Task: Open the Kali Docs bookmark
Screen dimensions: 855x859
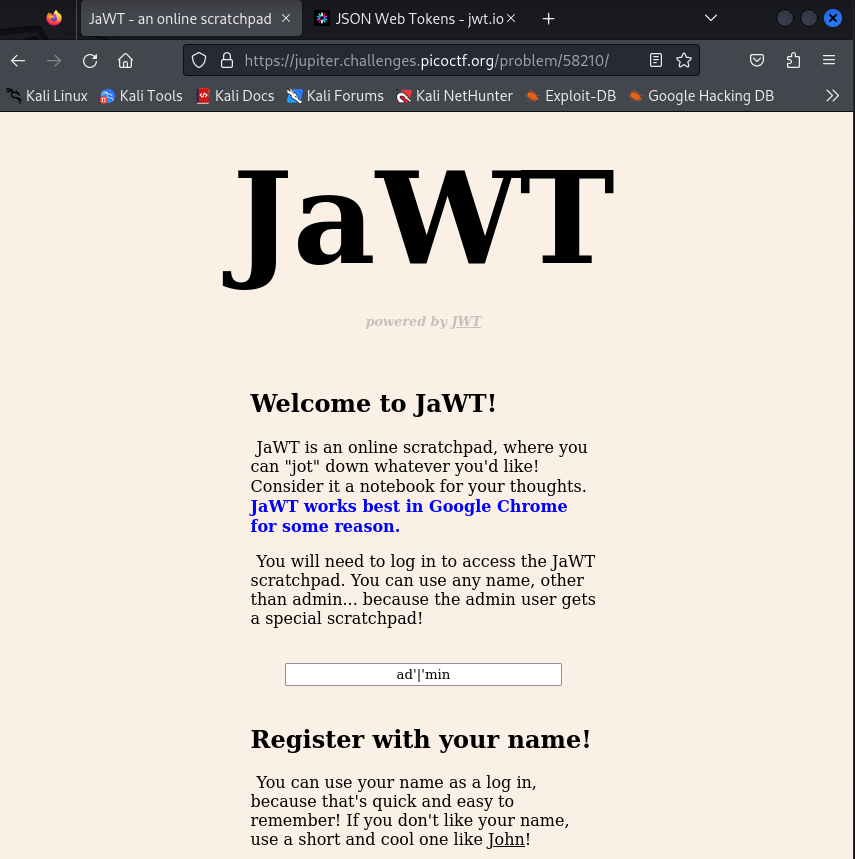Action: (236, 96)
